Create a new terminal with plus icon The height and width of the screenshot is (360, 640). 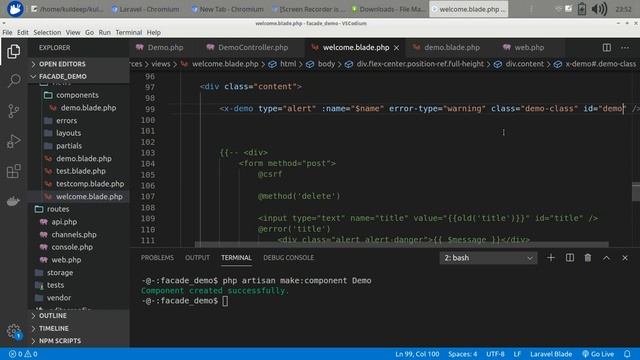pyautogui.click(x=551, y=258)
